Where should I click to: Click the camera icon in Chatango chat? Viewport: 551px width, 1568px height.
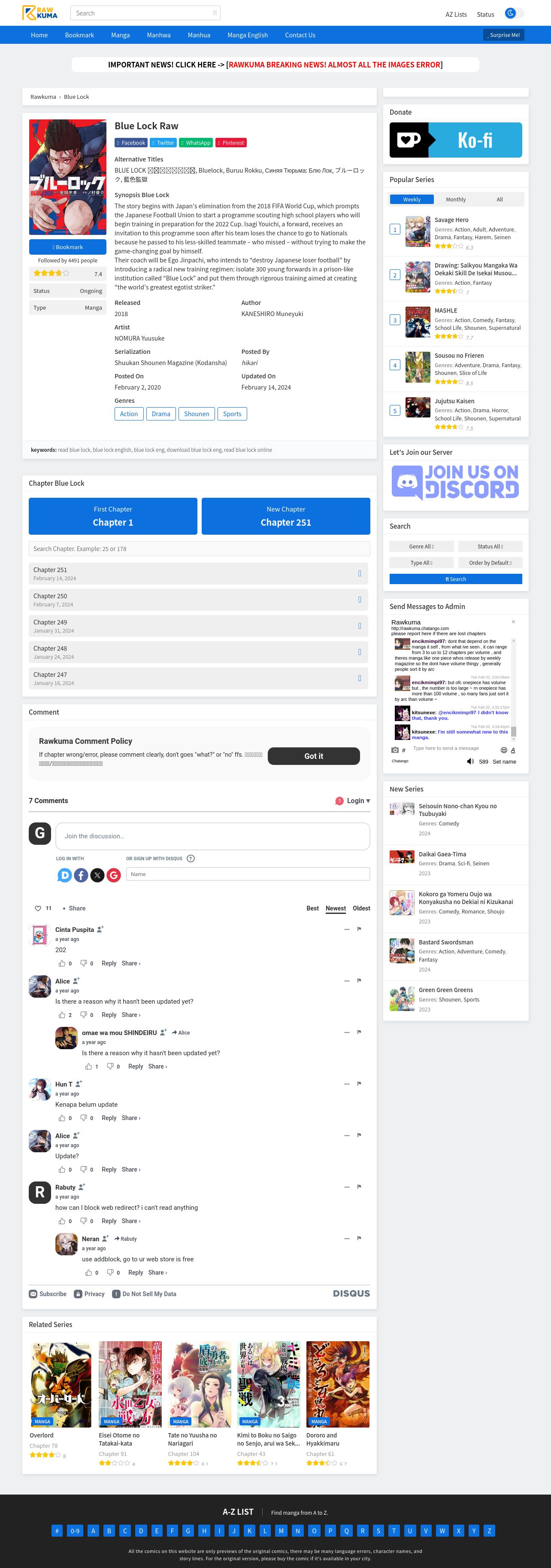pyautogui.click(x=395, y=750)
